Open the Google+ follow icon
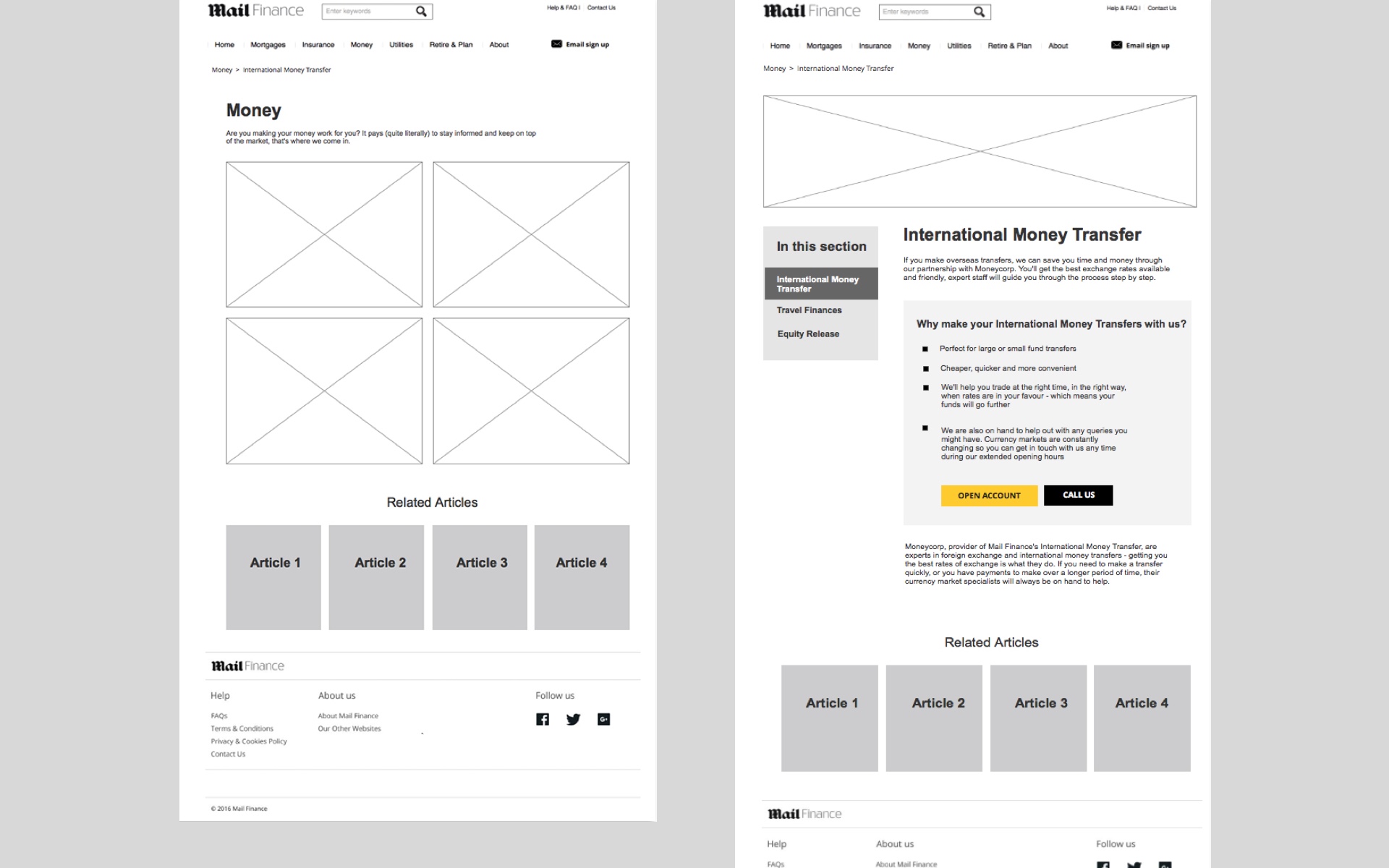This screenshot has height=868, width=1389. tap(604, 719)
